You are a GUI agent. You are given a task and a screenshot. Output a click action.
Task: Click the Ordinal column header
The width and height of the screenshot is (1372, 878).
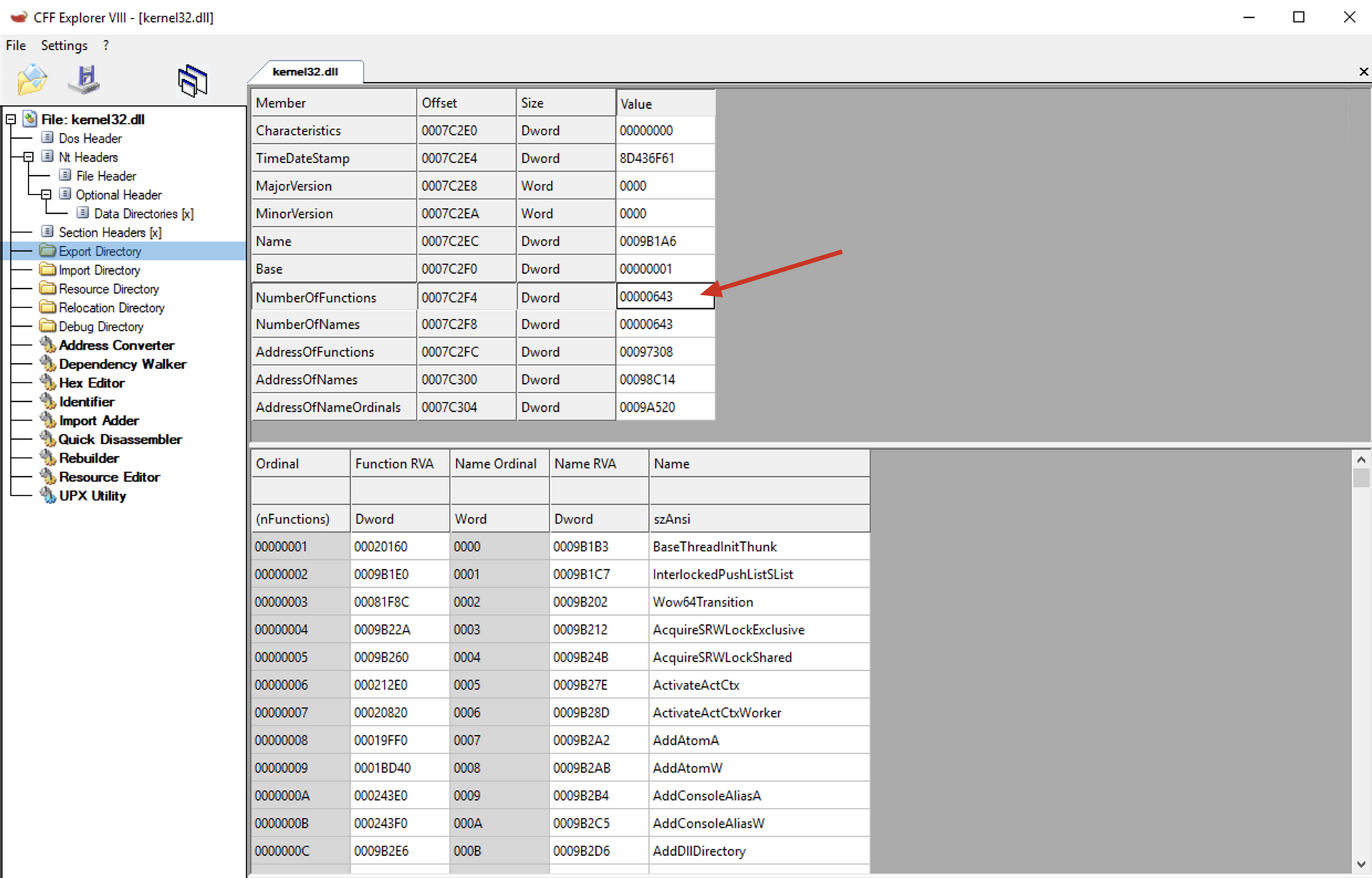(x=301, y=463)
